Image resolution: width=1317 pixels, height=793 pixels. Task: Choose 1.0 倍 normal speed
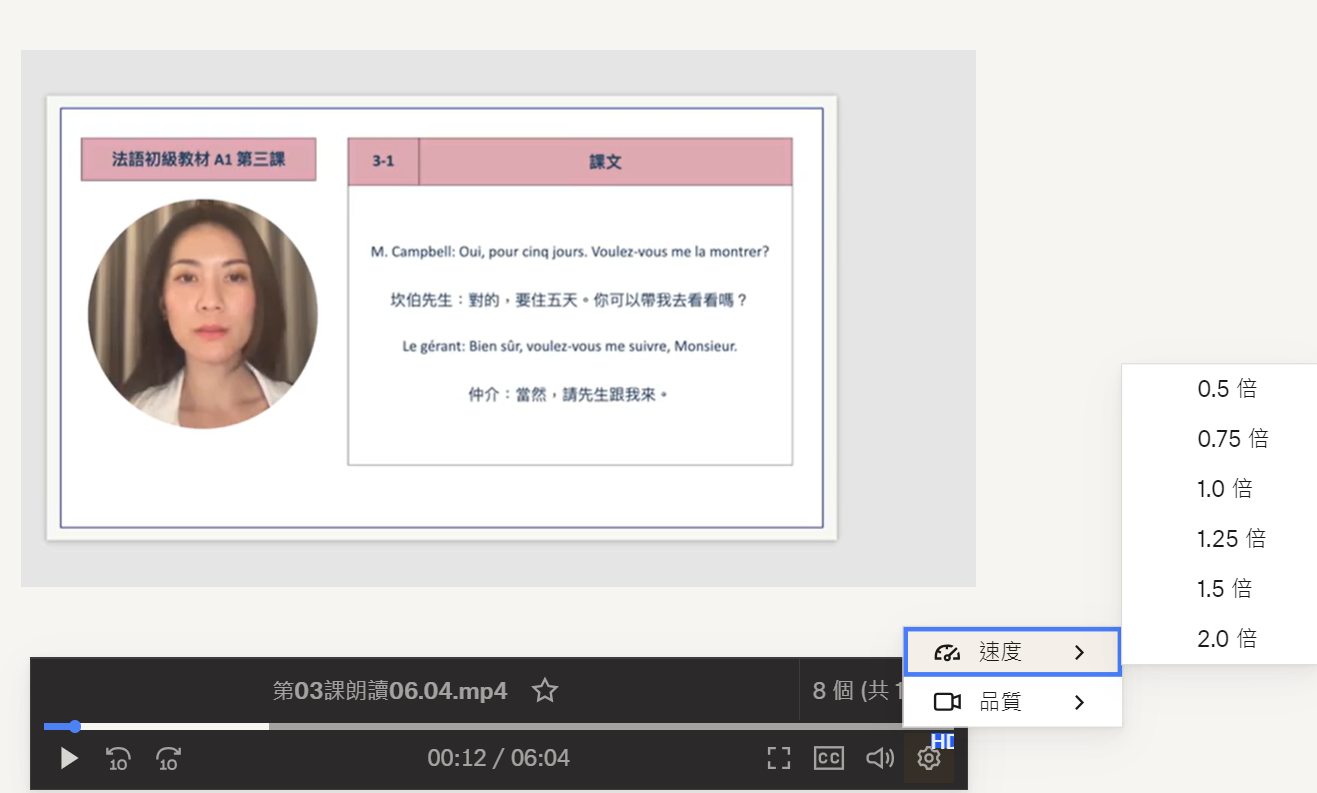click(x=1225, y=489)
